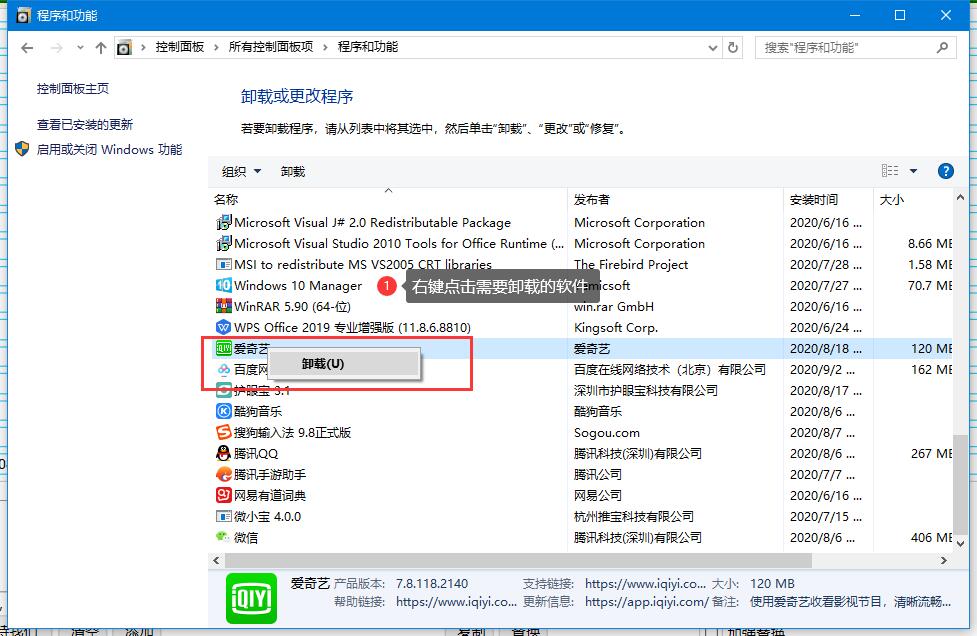Click the 搜狗输入法 icon
The height and width of the screenshot is (636, 977).
click(224, 432)
